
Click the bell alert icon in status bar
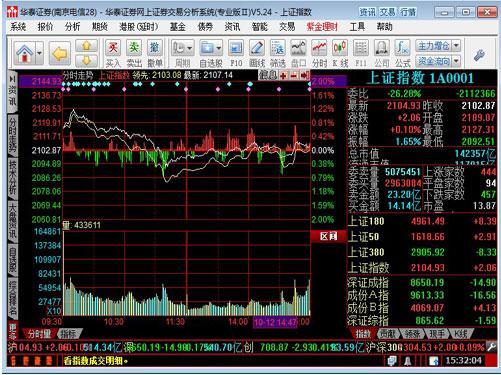tap(407, 361)
